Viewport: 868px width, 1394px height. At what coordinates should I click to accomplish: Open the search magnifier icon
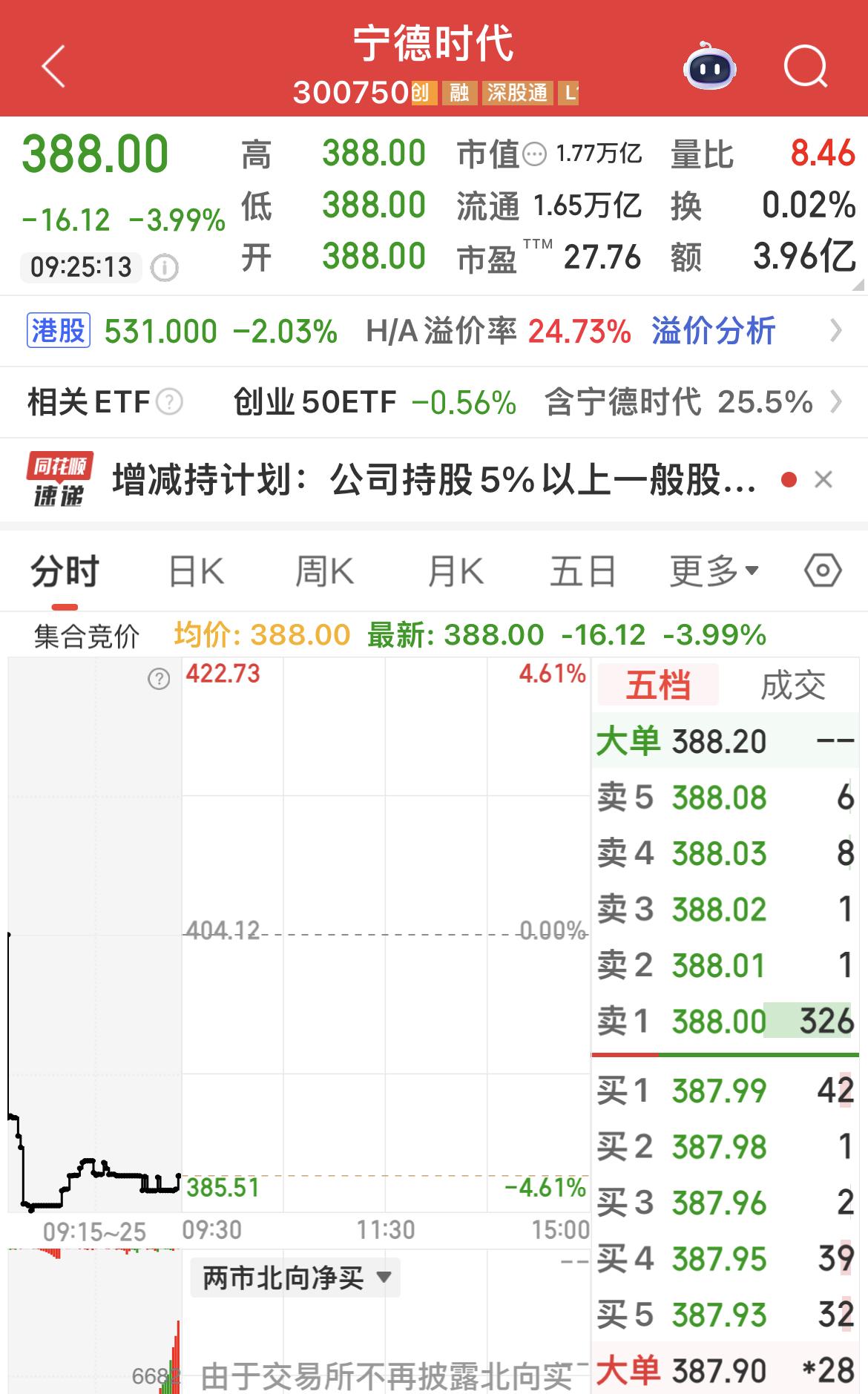click(x=806, y=67)
